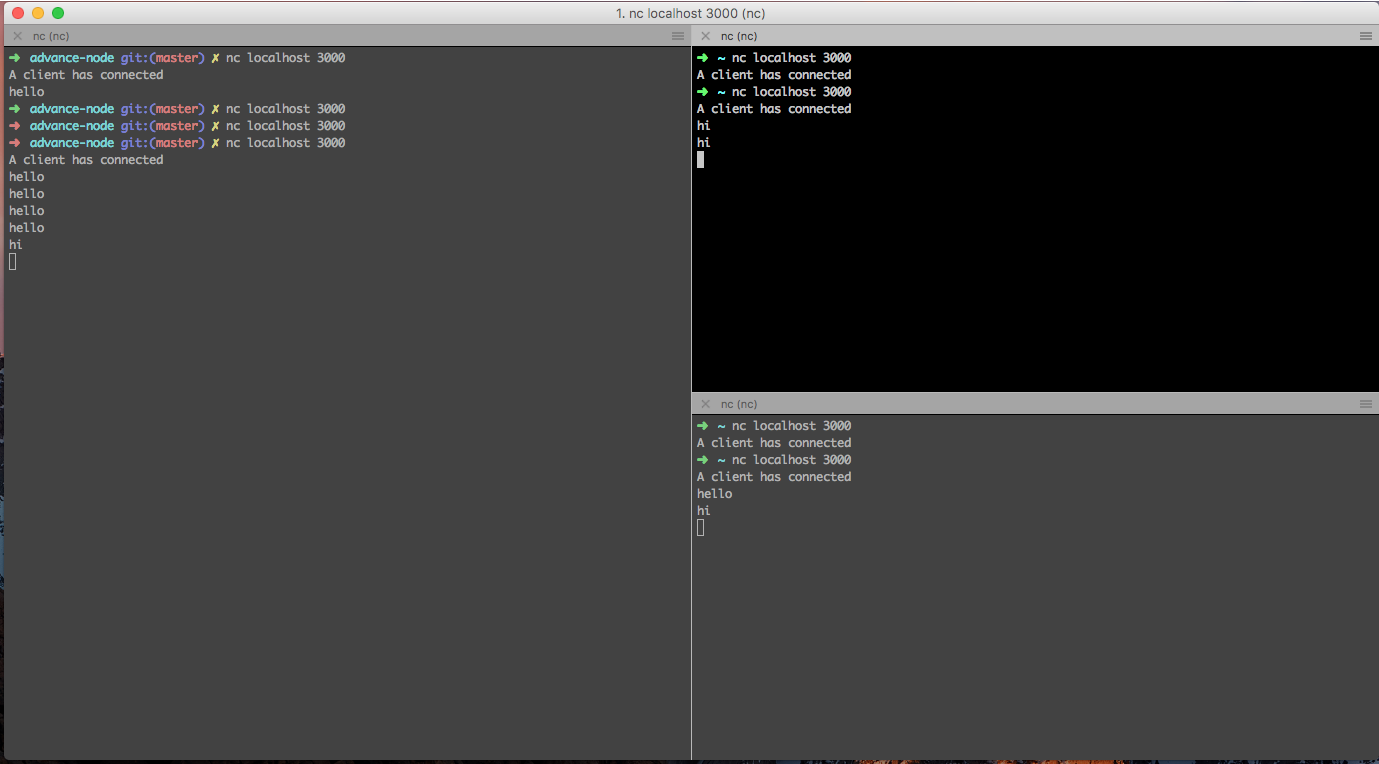The height and width of the screenshot is (764, 1379).
Task: Click the red close window button
Action: 18,13
